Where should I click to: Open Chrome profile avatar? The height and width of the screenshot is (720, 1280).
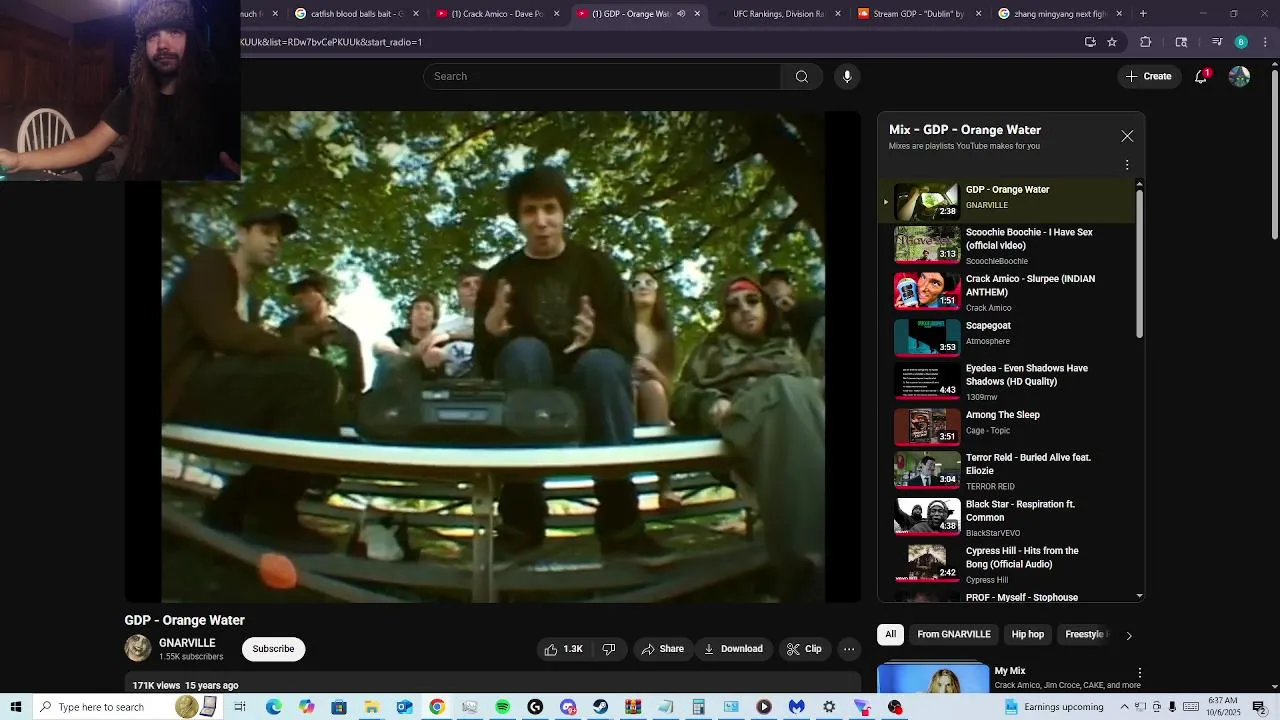1241,42
